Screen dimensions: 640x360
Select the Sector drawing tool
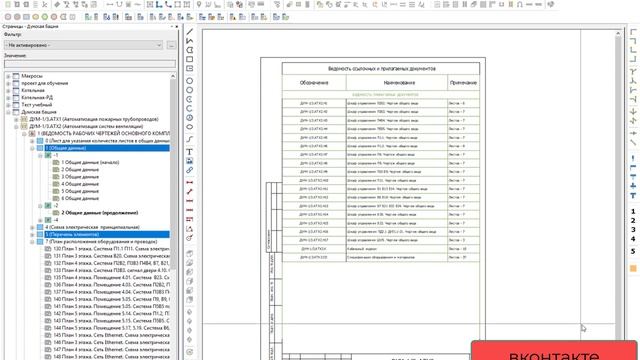pos(190,118)
